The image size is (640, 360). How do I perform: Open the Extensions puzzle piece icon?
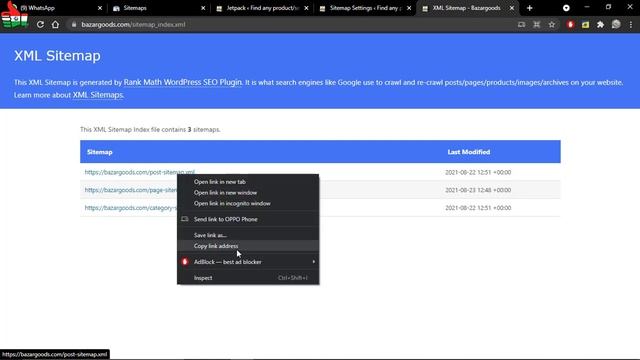click(x=600, y=24)
